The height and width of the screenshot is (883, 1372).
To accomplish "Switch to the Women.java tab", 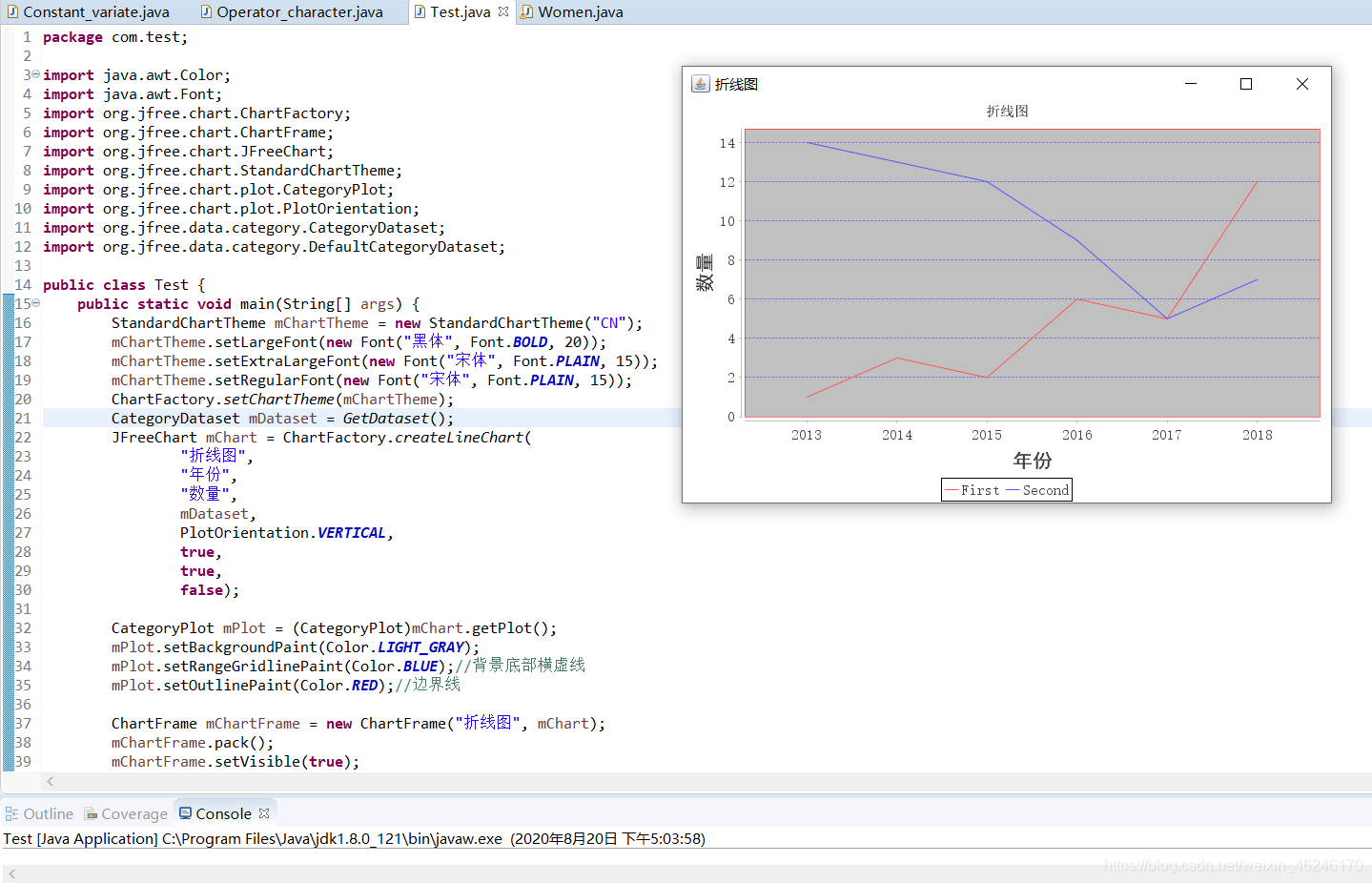I will coord(580,12).
